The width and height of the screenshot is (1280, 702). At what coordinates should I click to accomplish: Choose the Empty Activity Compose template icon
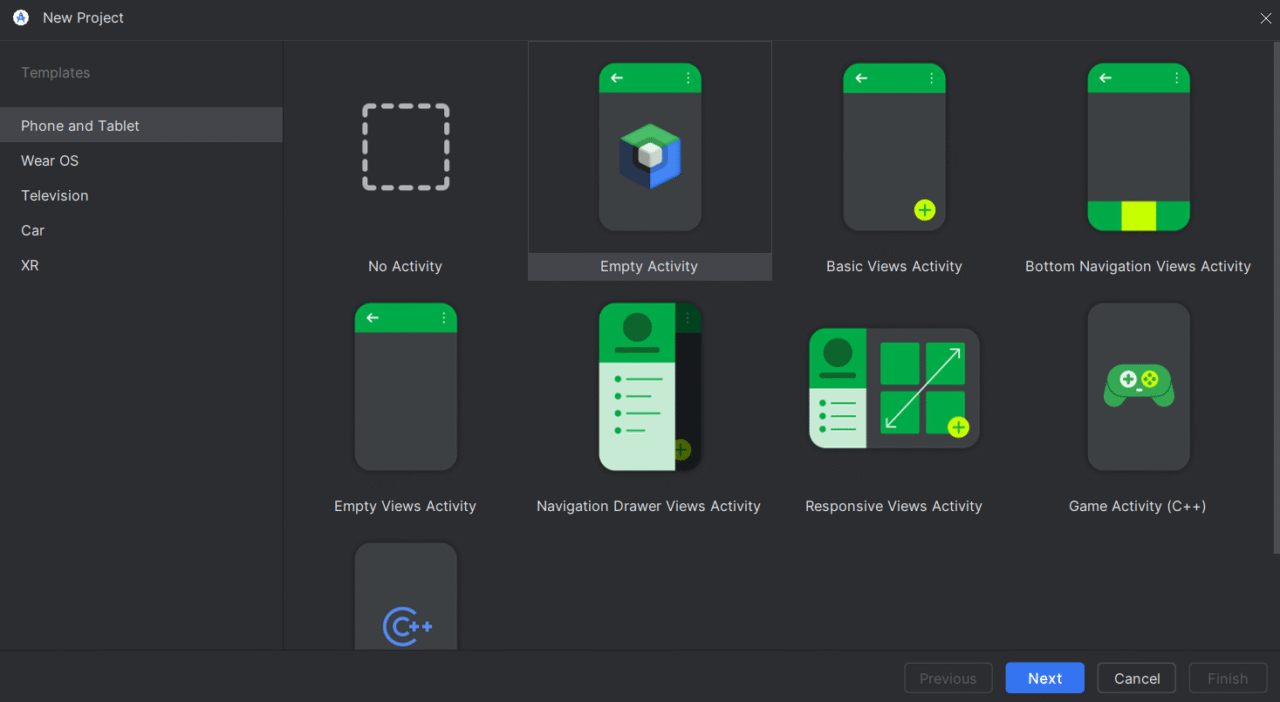(x=650, y=147)
